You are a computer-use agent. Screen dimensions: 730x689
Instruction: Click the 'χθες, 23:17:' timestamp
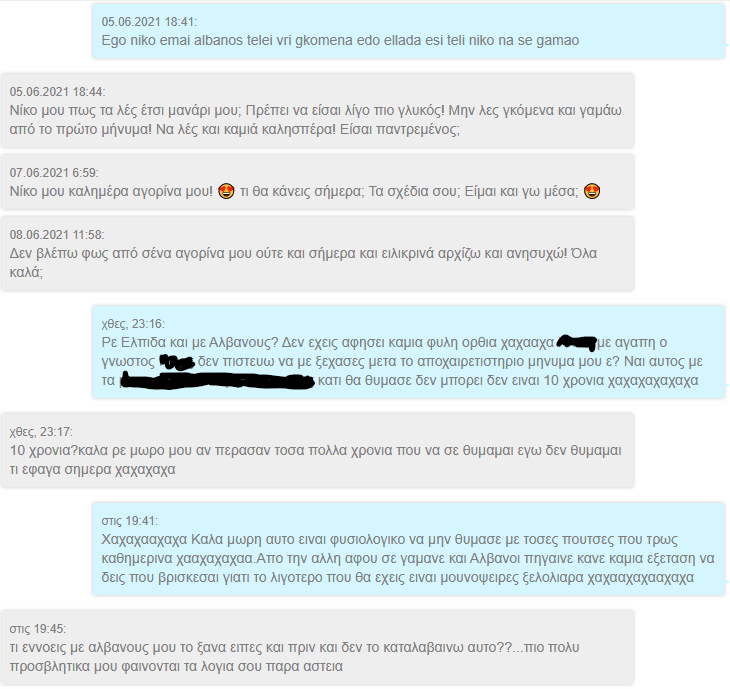(x=41, y=432)
